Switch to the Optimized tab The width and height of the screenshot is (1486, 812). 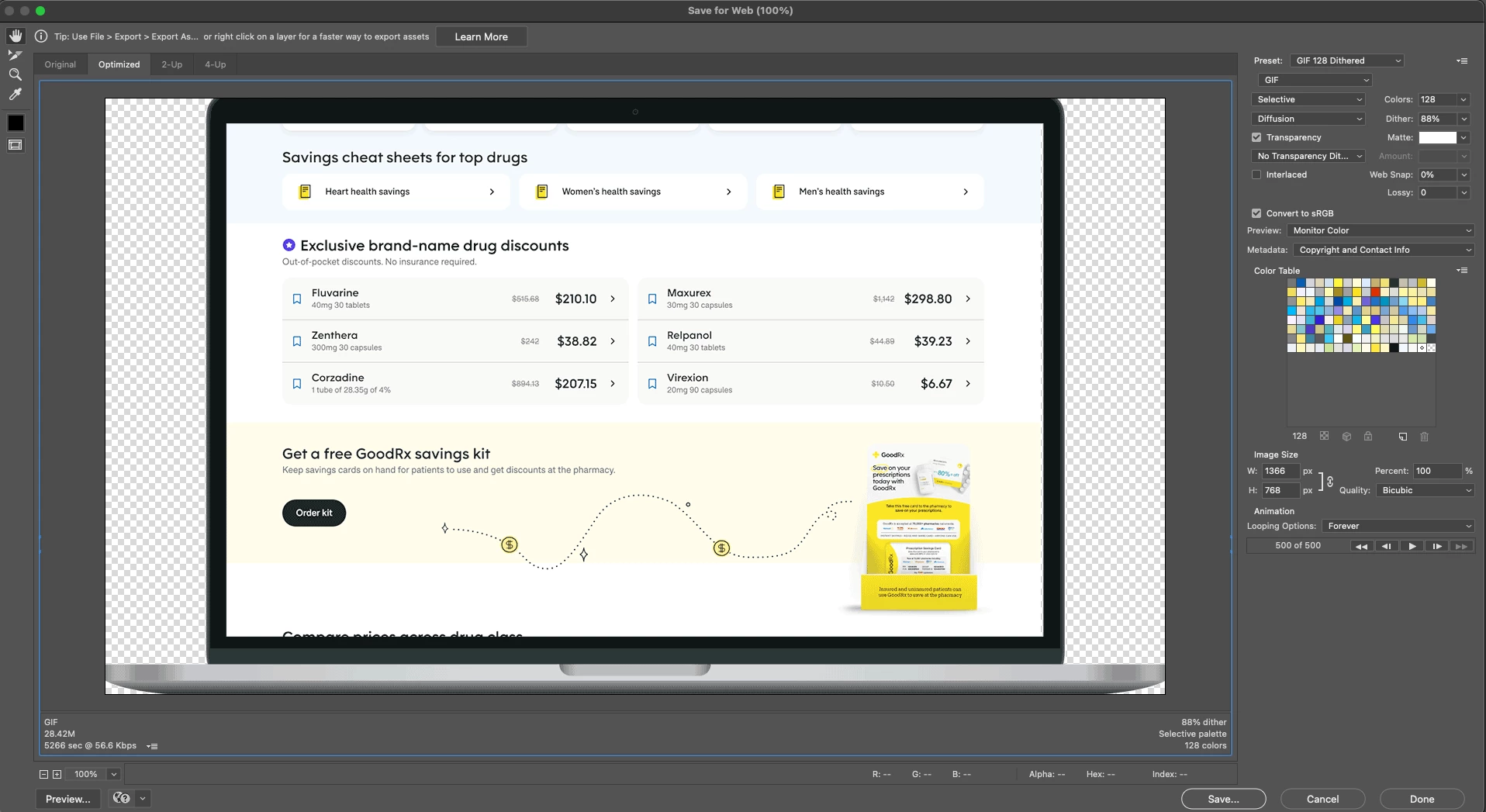(x=119, y=64)
